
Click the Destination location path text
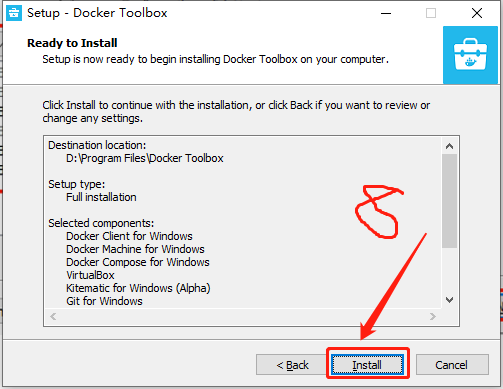(145, 158)
